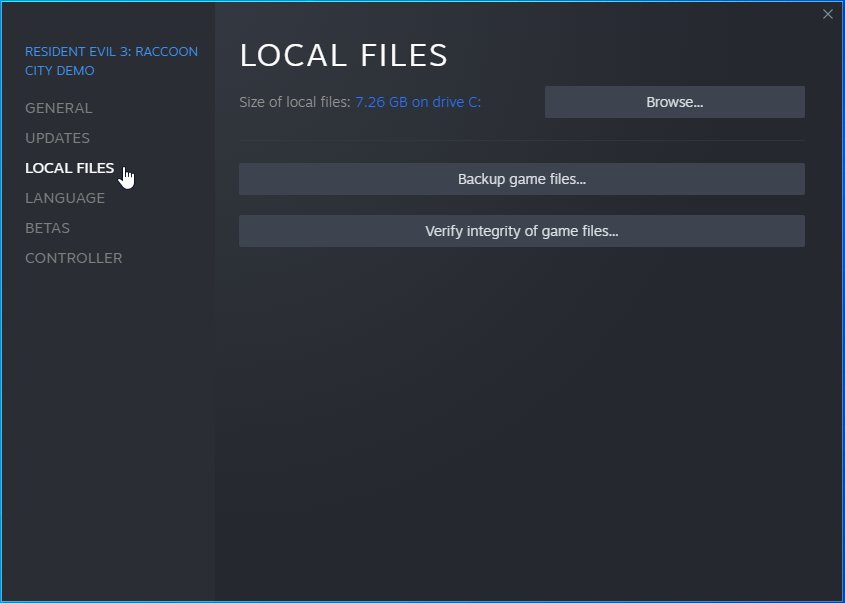Viewport: 845px width, 603px height.
Task: Click Verify integrity of game files...
Action: coord(522,231)
